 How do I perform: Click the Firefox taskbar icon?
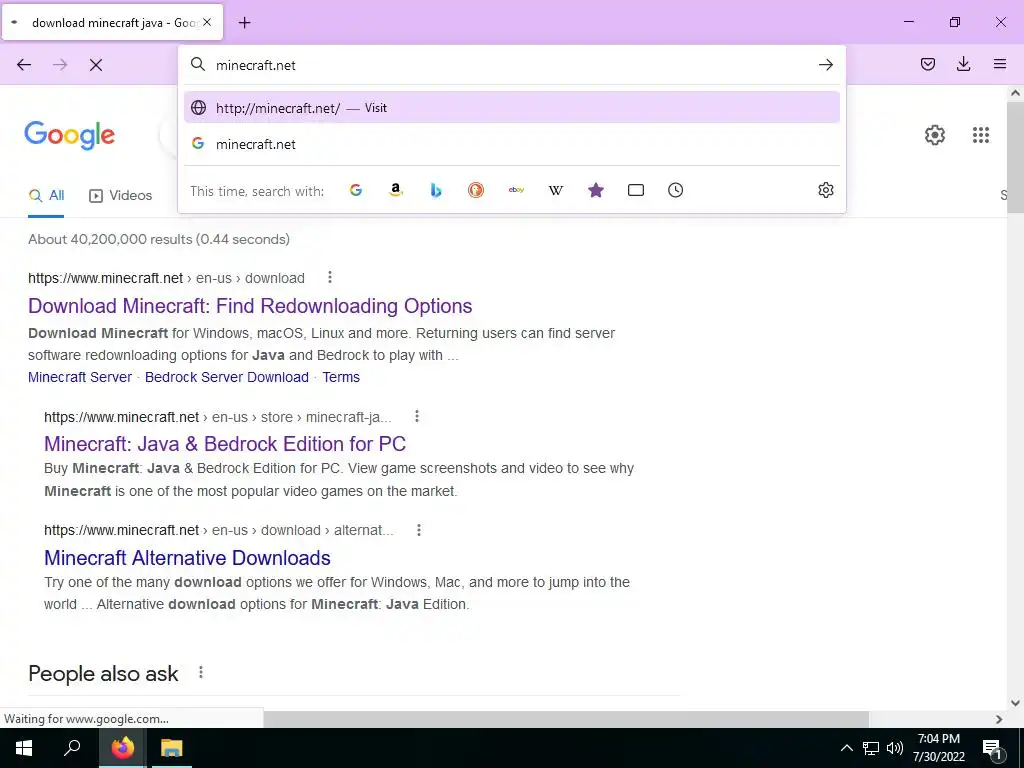[122, 748]
